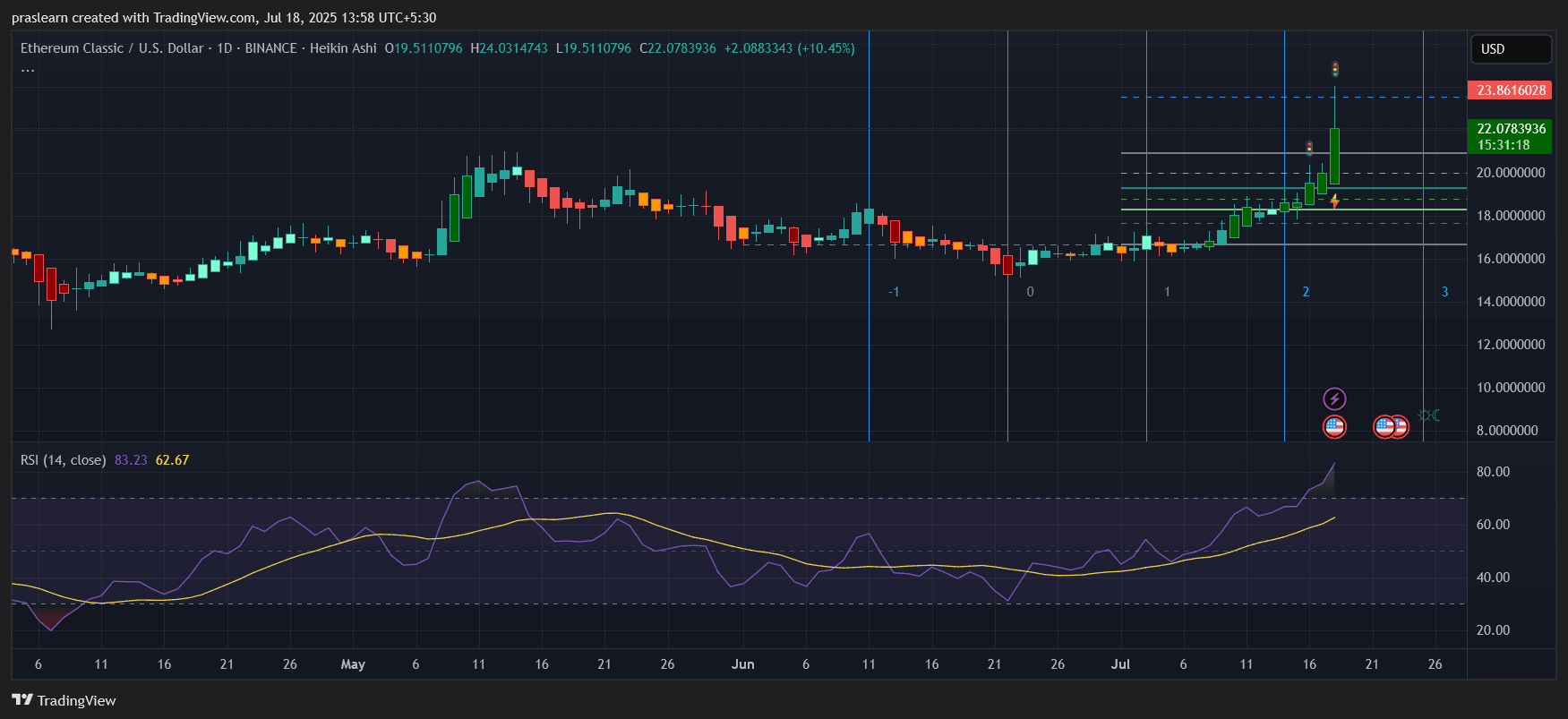Select the cycle line labeled 0
This screenshot has width=1568, height=719.
[x=1007, y=235]
